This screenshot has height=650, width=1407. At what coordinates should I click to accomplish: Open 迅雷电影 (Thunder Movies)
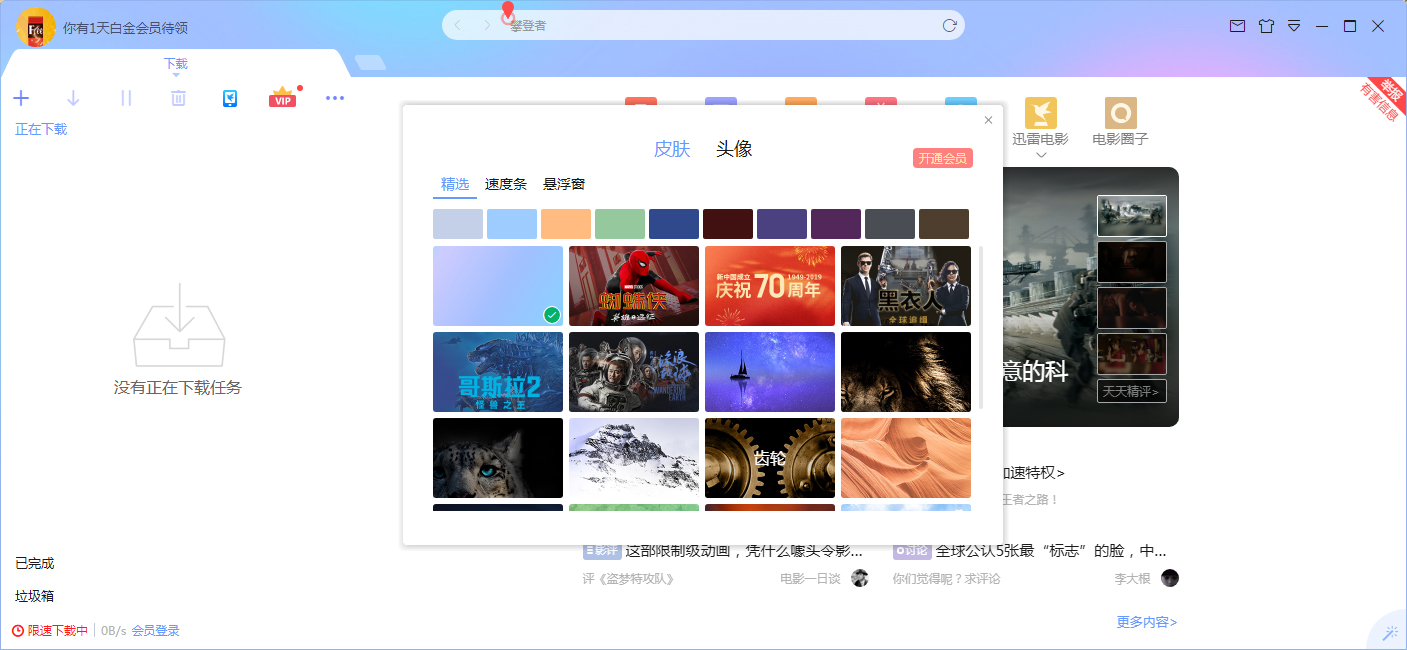[x=1041, y=122]
